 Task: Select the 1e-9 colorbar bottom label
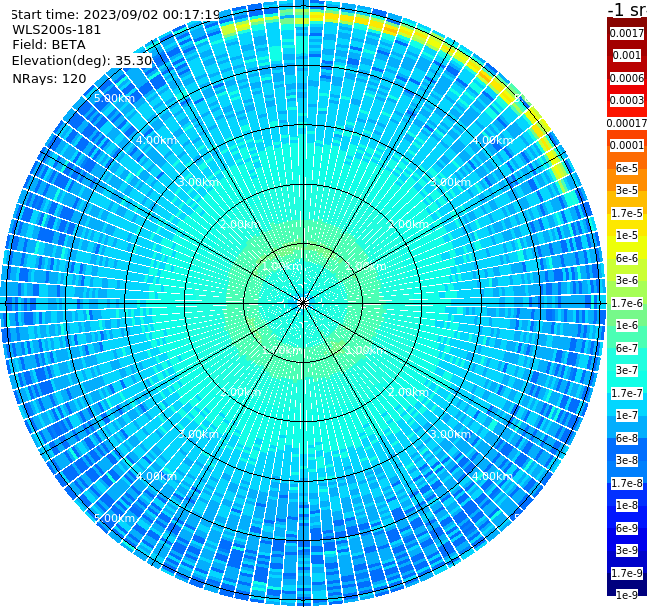(626, 595)
